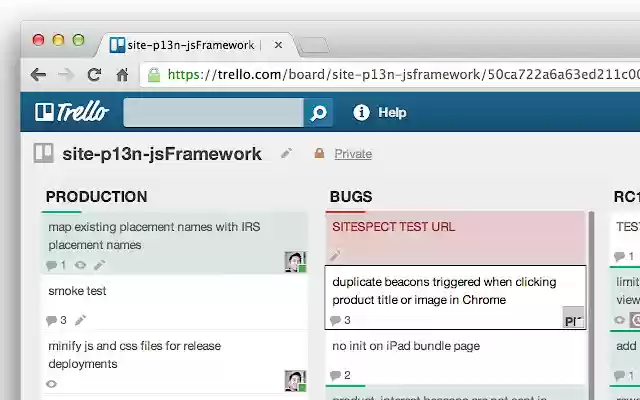Image resolution: width=640 pixels, height=400 pixels.
Task: Click the pencil icon on the smoke test card
Action: pyautogui.click(x=80, y=320)
